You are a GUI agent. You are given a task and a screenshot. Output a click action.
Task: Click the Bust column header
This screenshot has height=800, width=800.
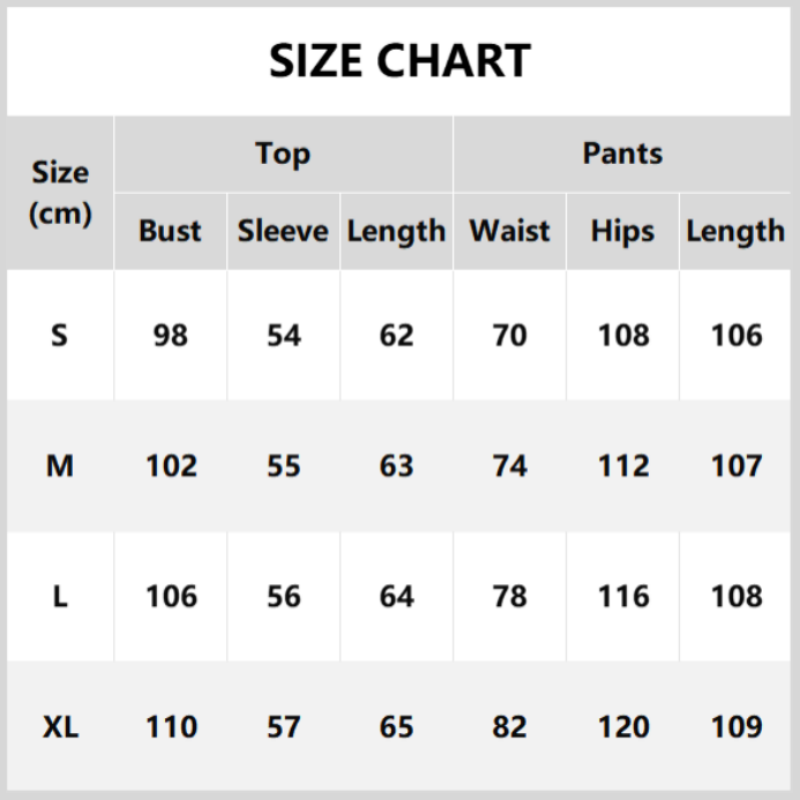click(170, 231)
